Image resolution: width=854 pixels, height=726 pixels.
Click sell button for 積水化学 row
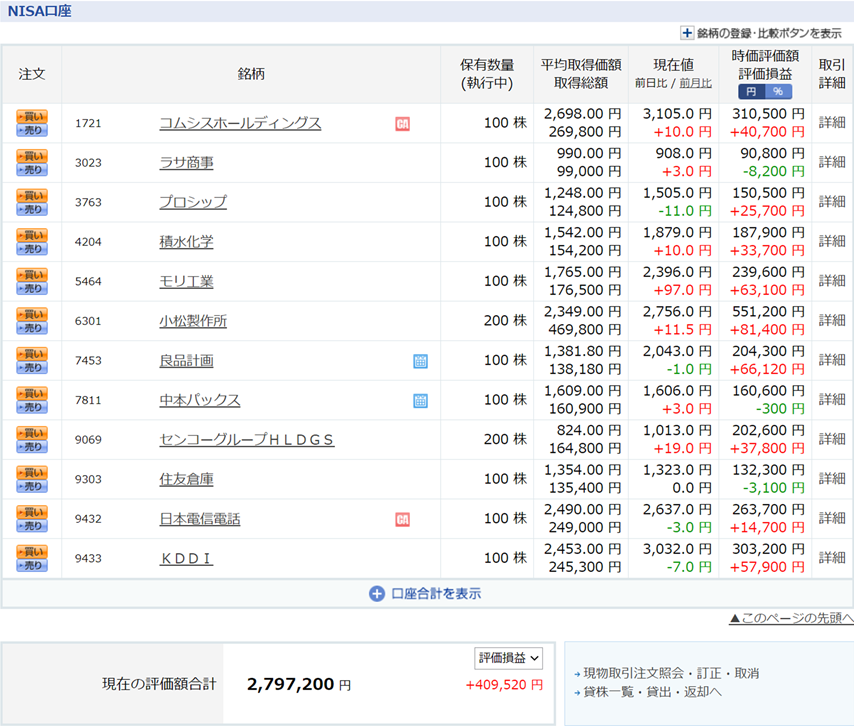pos(32,249)
